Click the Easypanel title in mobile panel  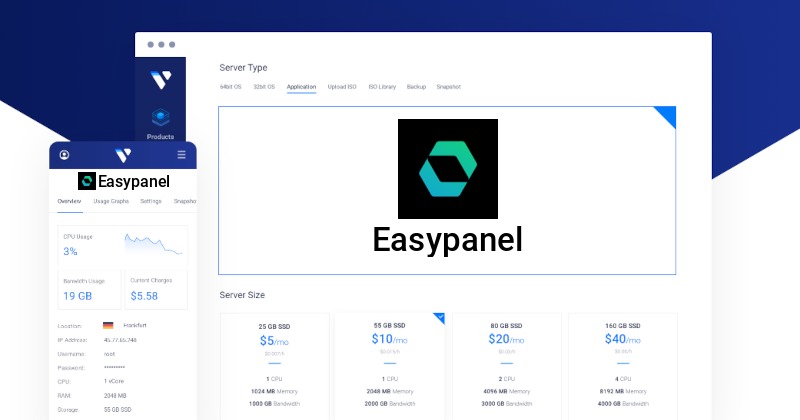point(134,181)
